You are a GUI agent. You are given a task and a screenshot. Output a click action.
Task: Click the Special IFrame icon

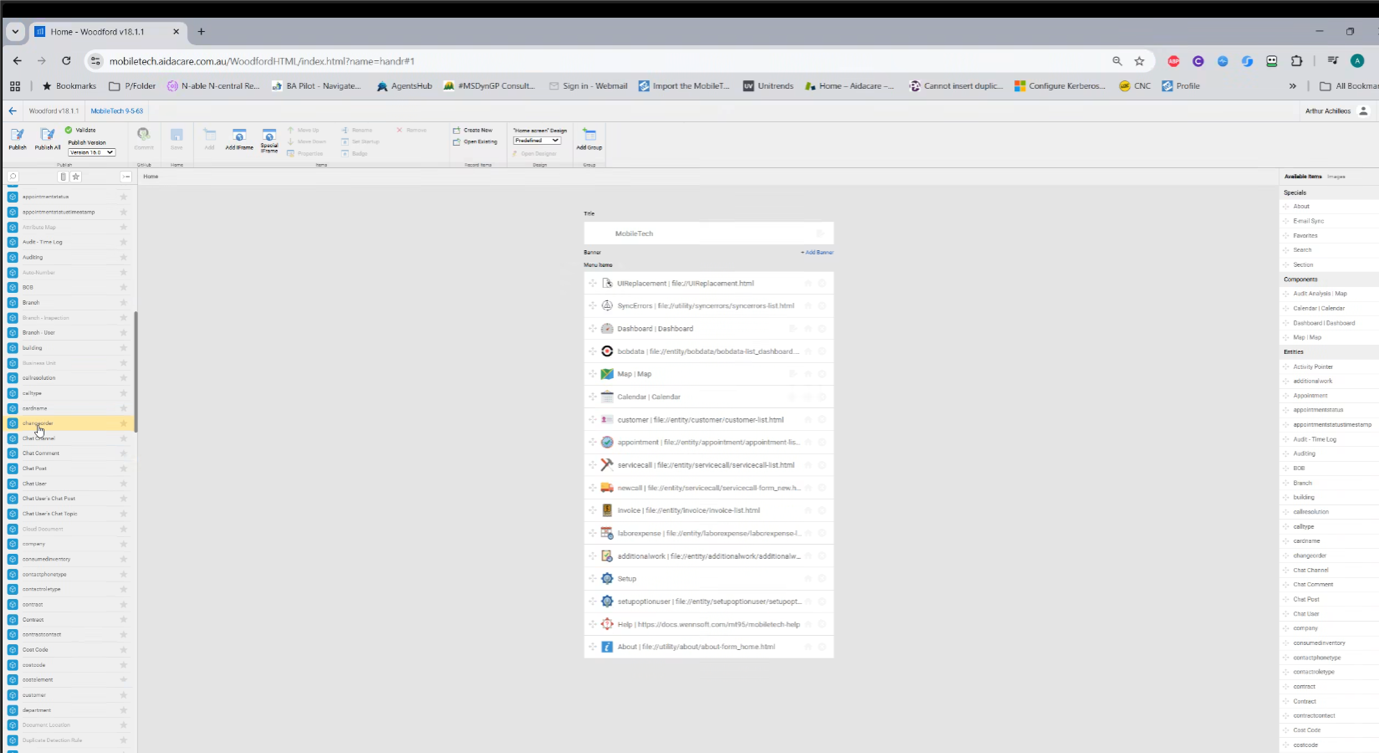[x=269, y=135]
